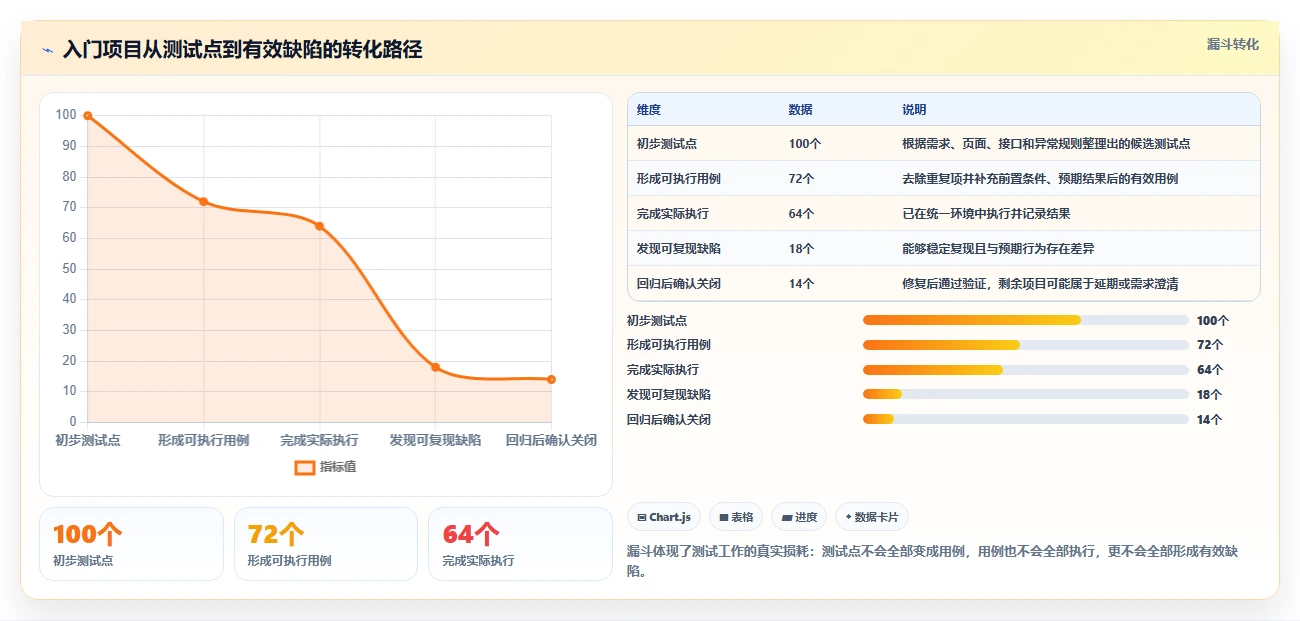1300x621 pixels.
Task: Click the orange legend box for 指标值
Action: 305,467
